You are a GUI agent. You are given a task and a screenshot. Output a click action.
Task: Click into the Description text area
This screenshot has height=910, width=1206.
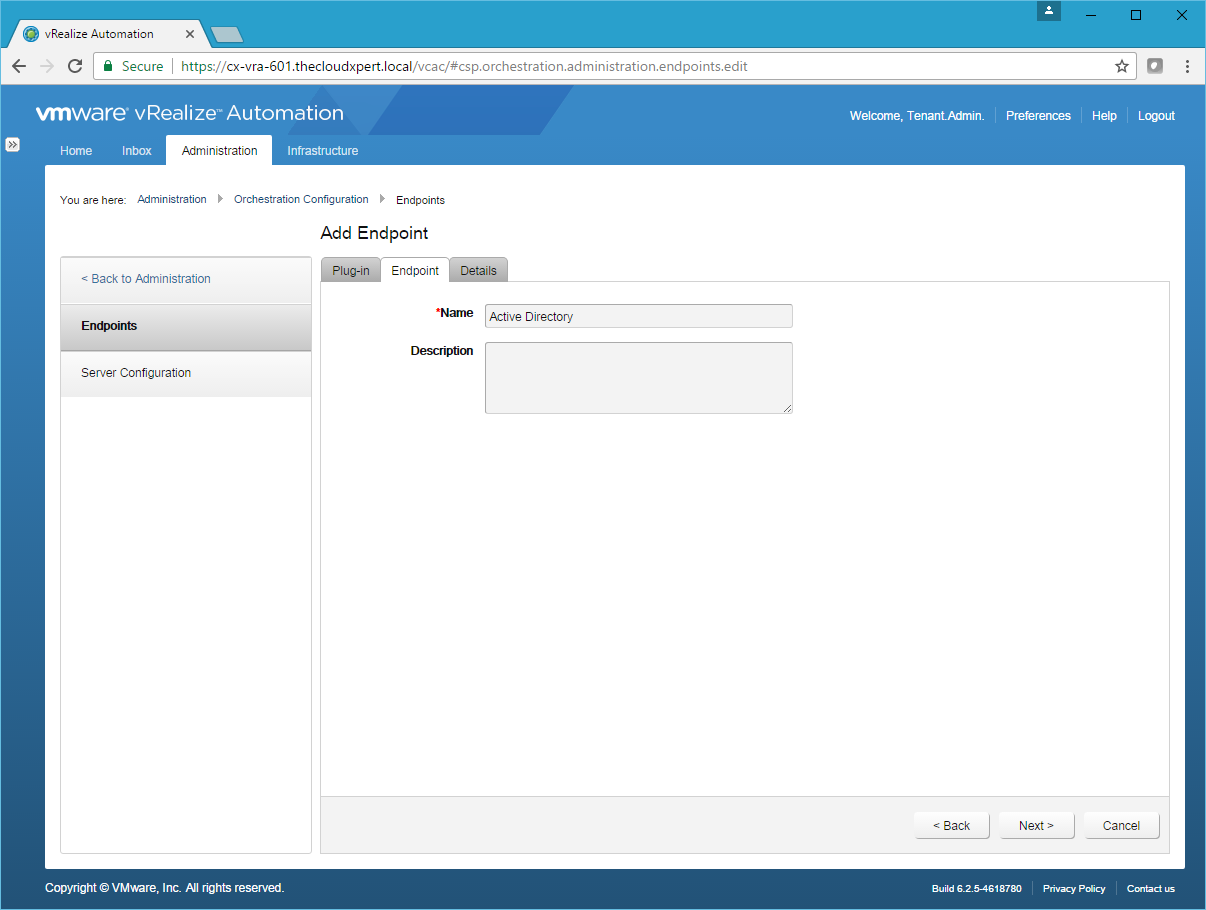638,377
